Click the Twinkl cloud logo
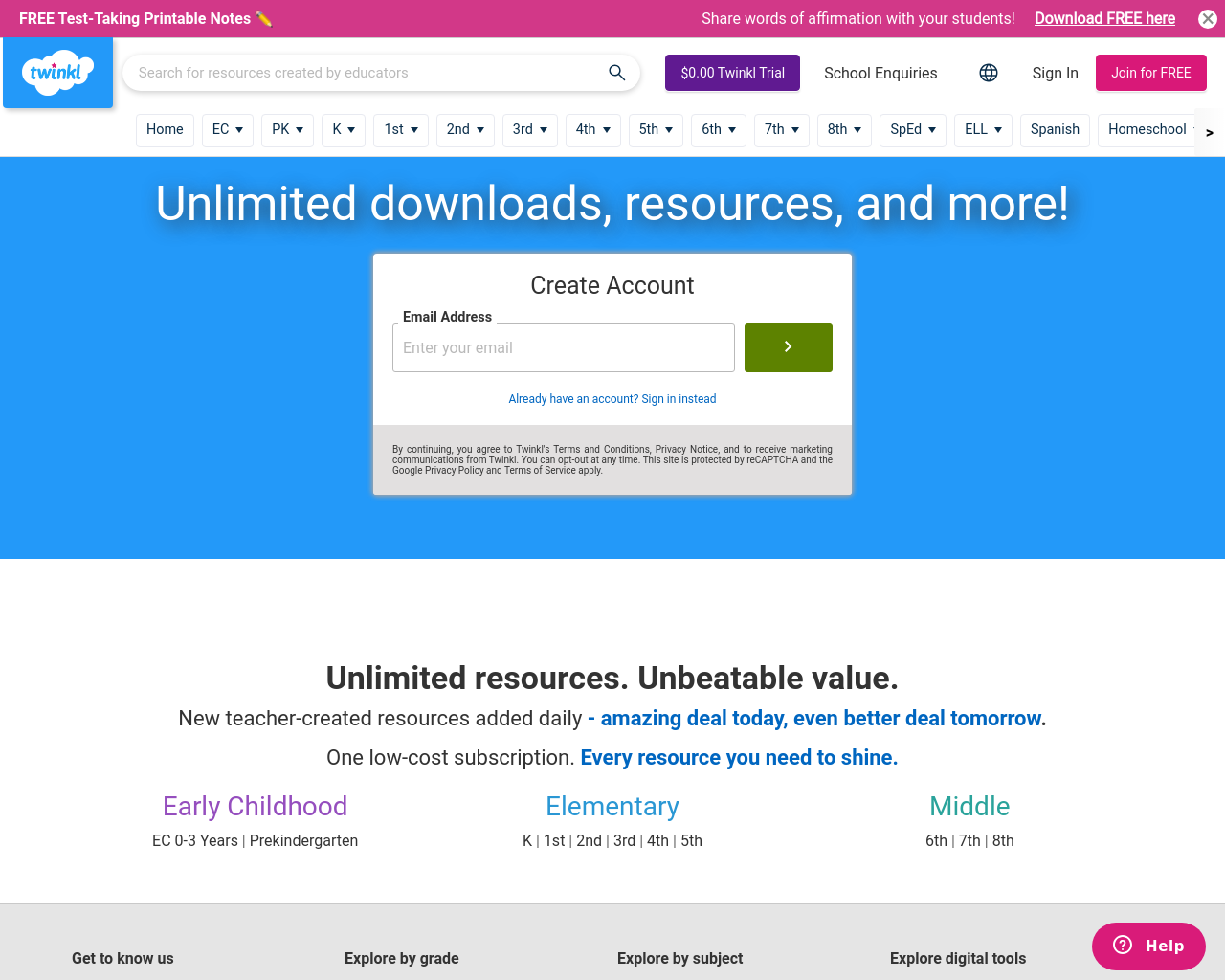 pyautogui.click(x=57, y=73)
